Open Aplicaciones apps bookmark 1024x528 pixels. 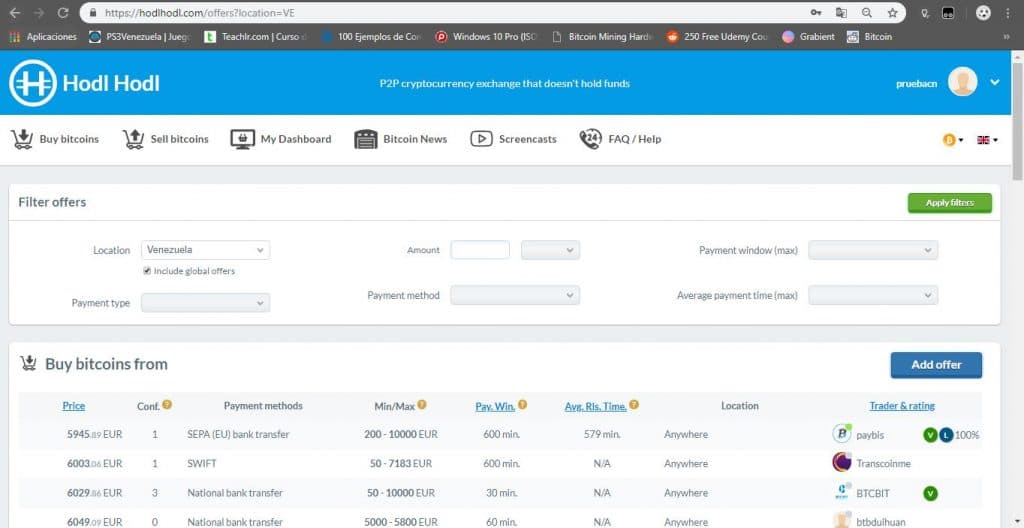tap(43, 37)
